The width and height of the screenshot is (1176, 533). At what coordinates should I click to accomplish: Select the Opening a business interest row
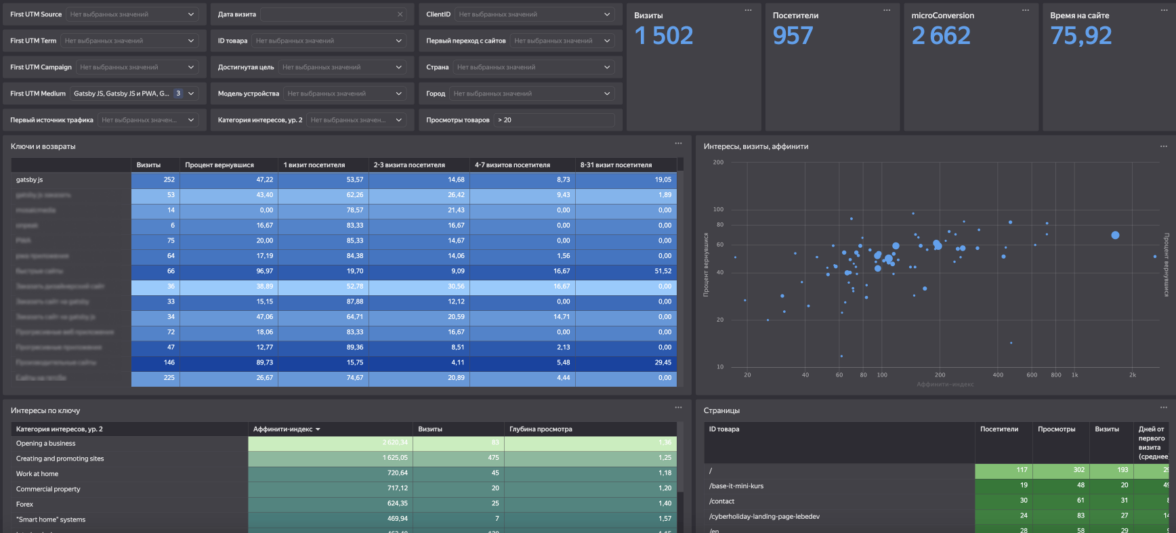coord(46,443)
